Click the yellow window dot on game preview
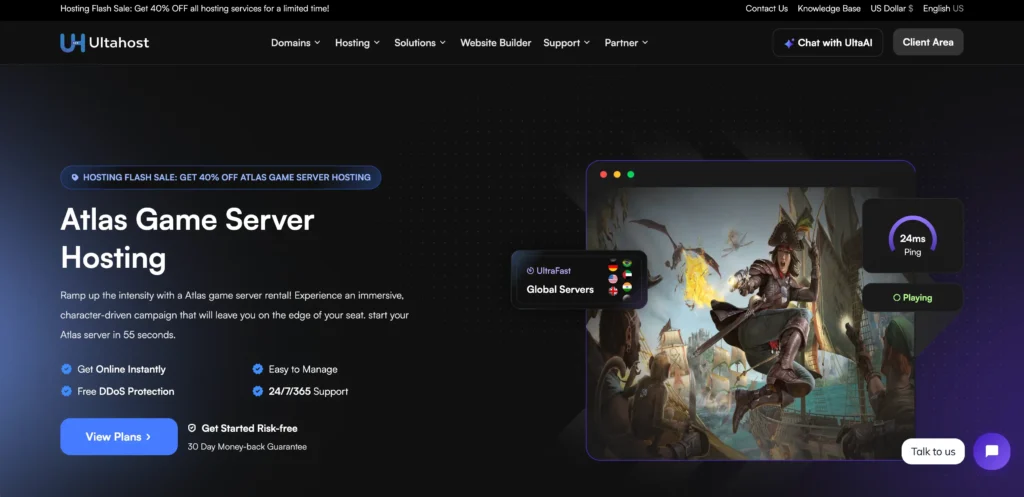 (x=617, y=175)
